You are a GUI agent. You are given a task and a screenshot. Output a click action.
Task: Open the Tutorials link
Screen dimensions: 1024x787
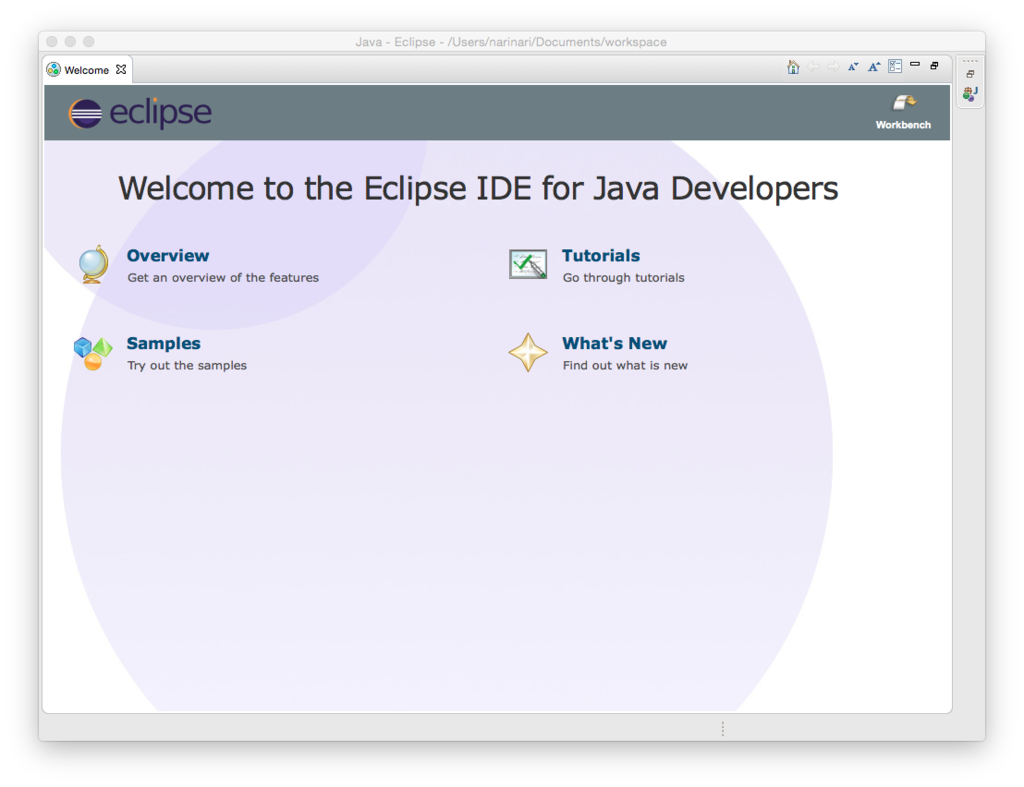coord(601,255)
